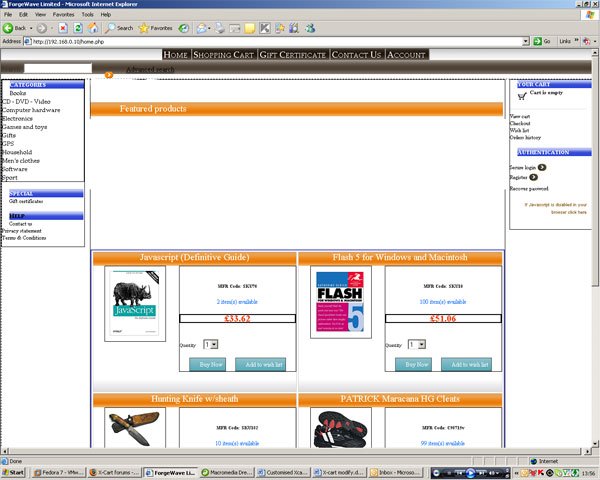
Task: Click the round Secure login arrow icon
Action: 542,167
